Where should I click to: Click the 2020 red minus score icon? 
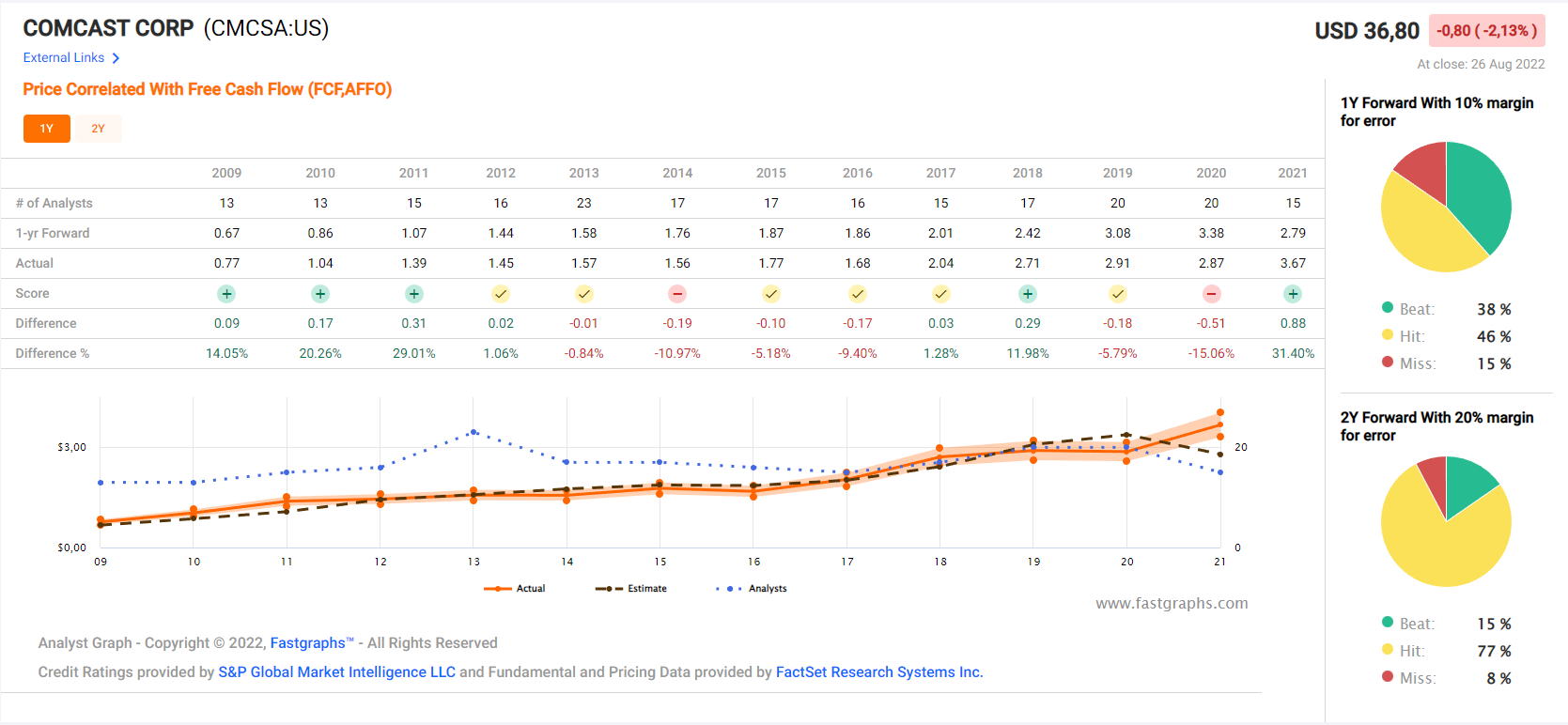(x=1211, y=294)
